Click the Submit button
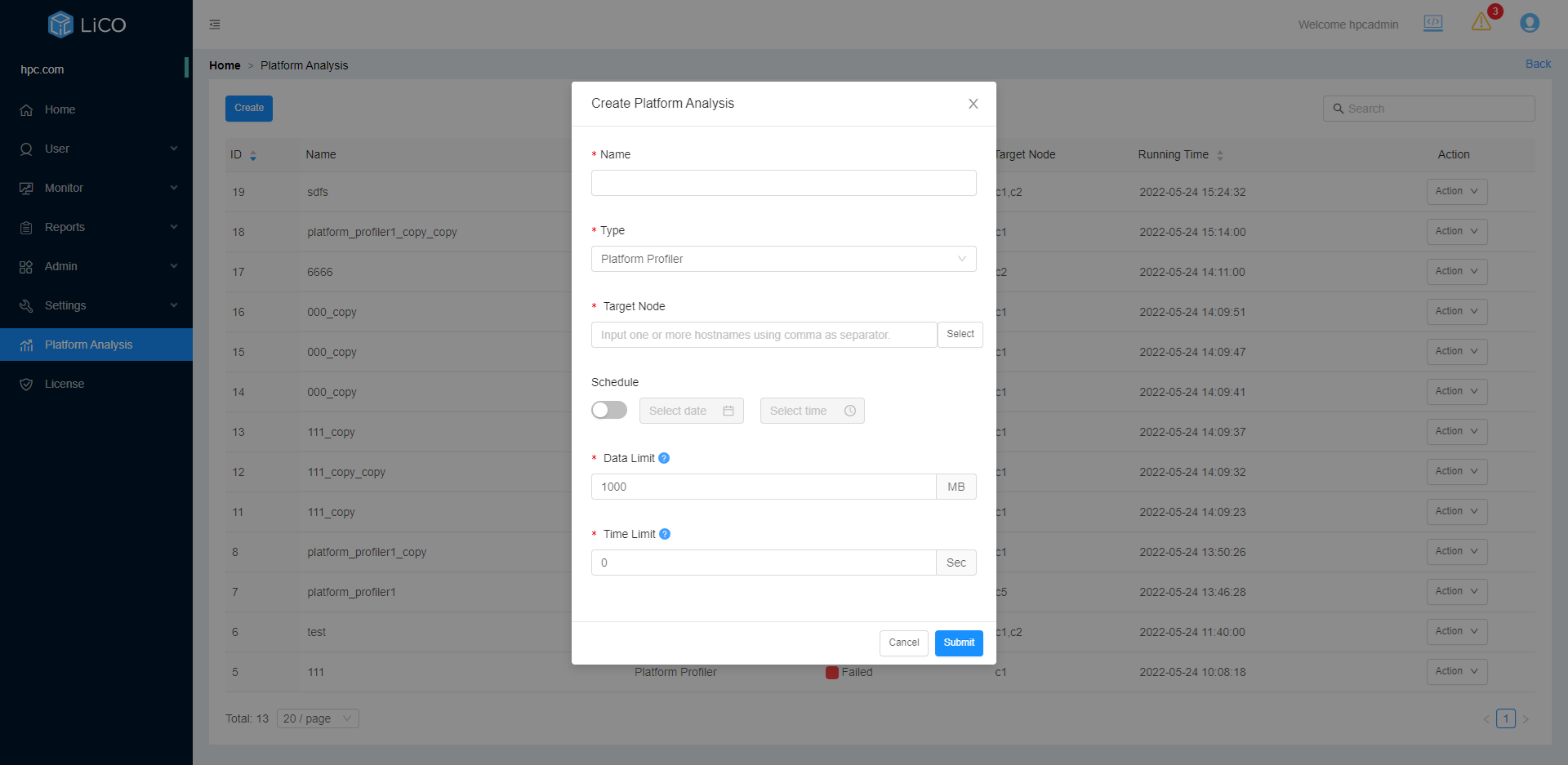The image size is (1568, 765). (958, 643)
